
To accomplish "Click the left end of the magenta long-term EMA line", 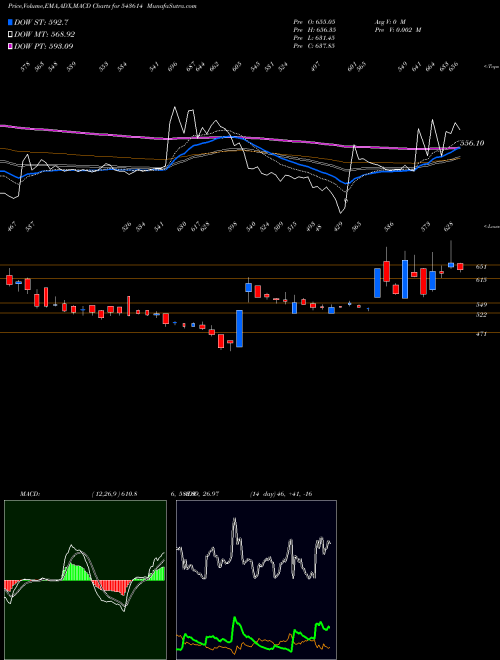I will [3, 125].
